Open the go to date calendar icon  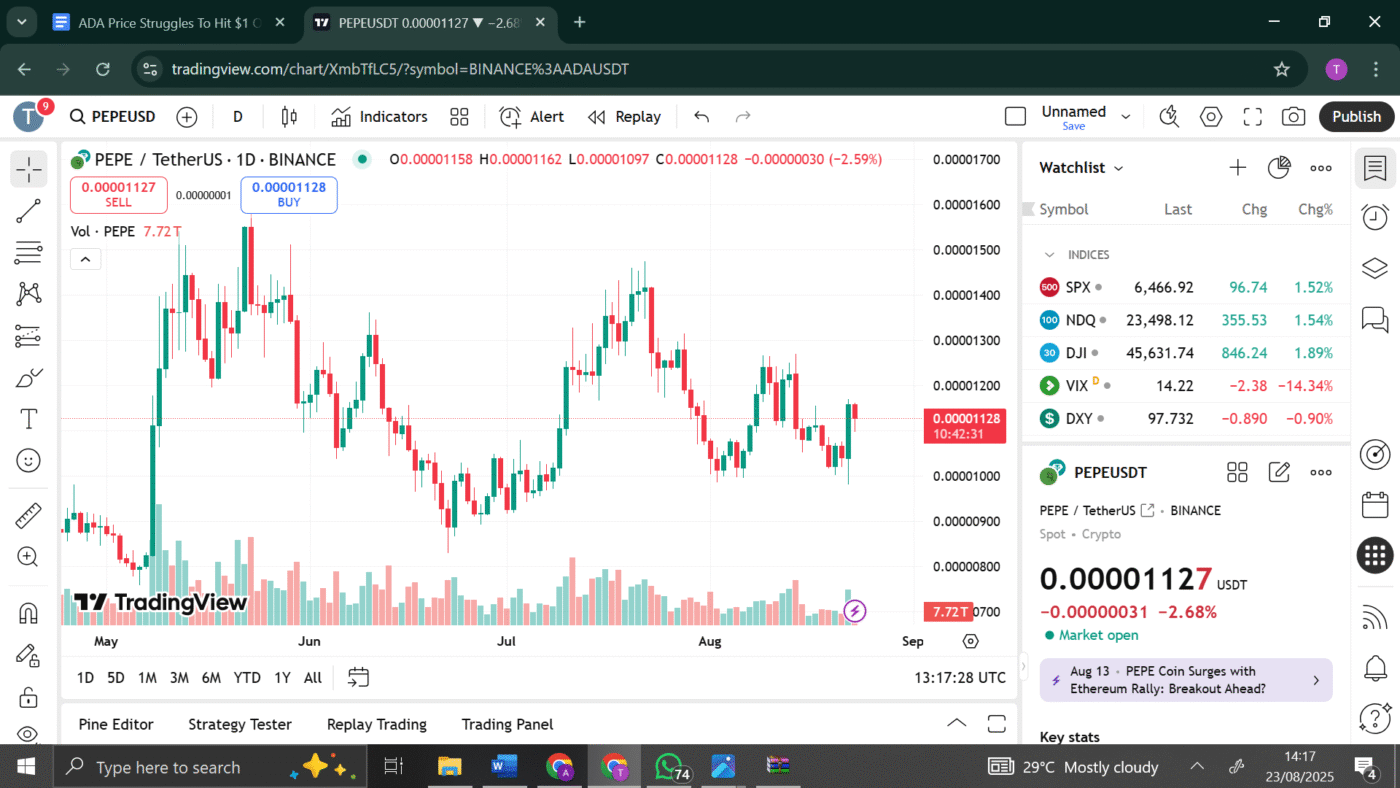pyautogui.click(x=359, y=678)
